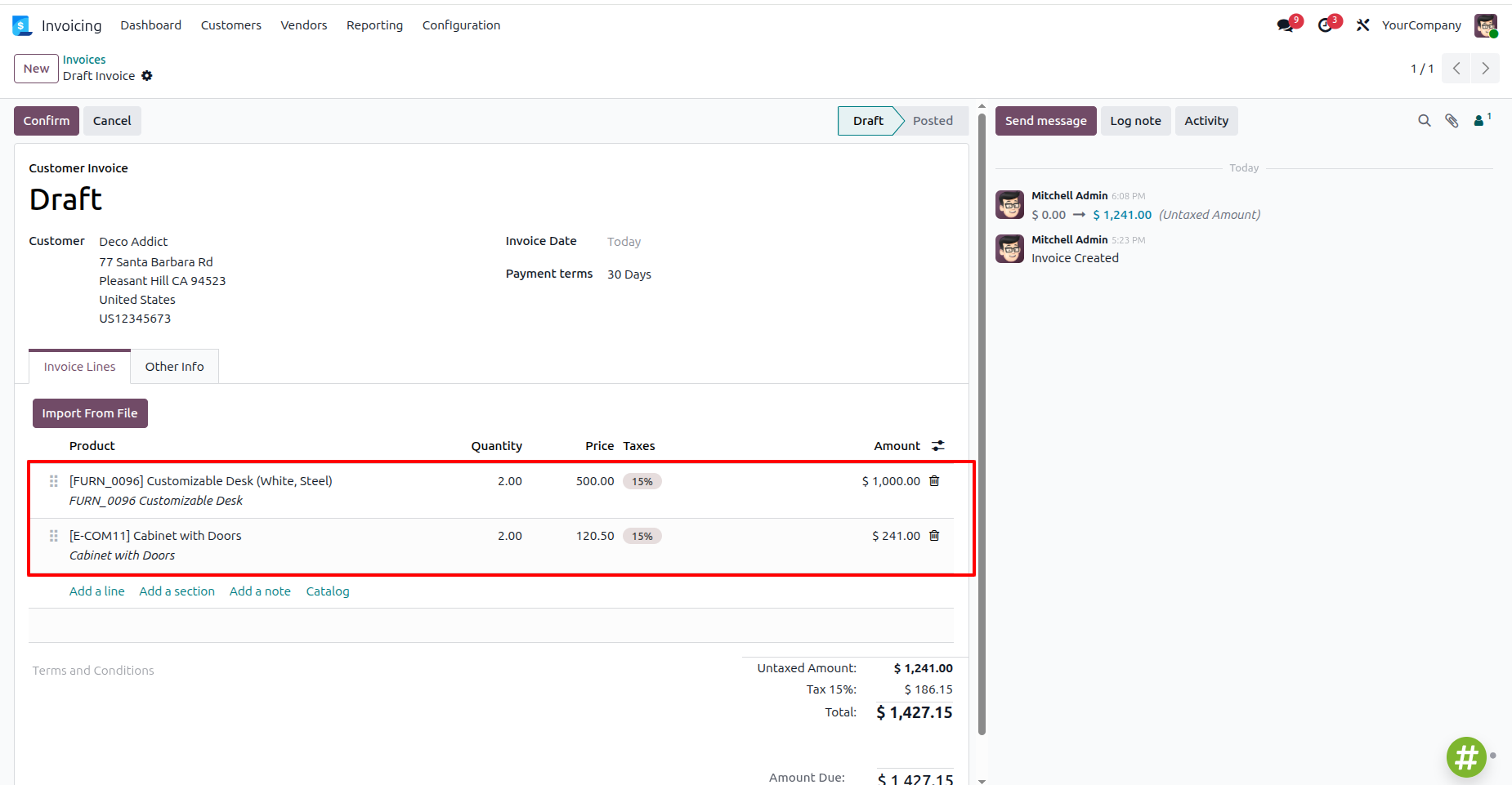This screenshot has width=1512, height=785.
Task: Open the 15% tax tag on Customizable Desk line
Action: point(642,481)
